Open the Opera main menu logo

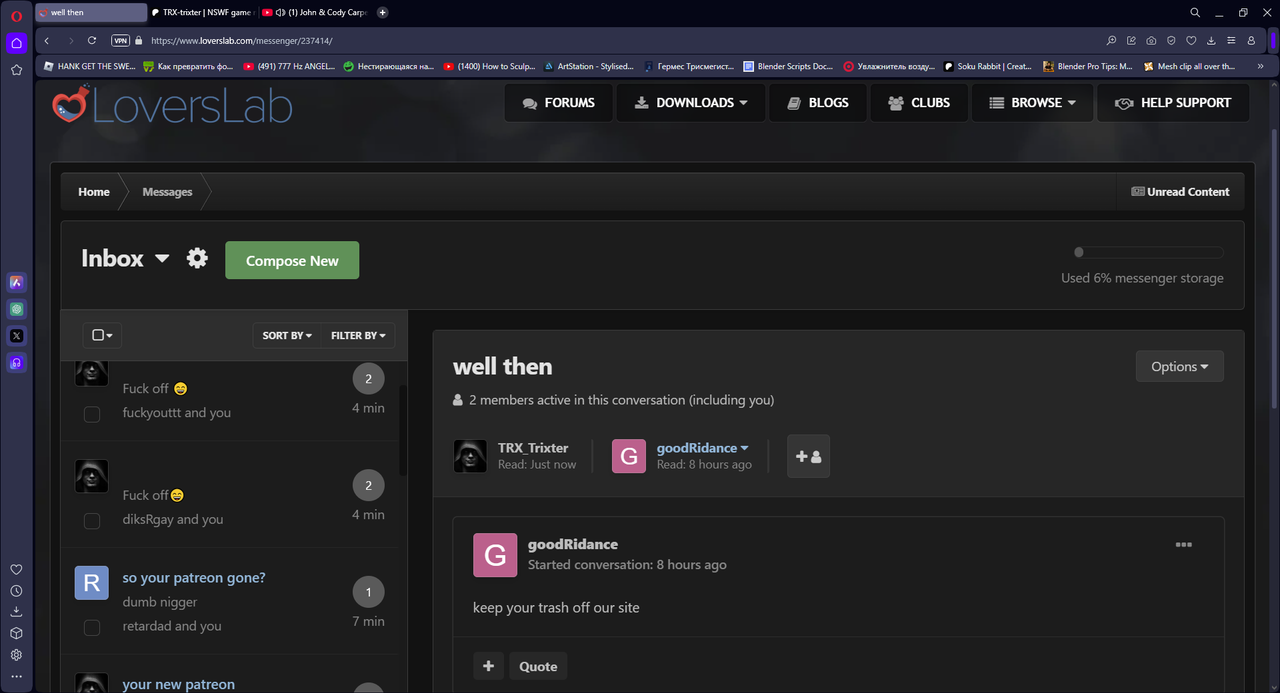tap(16, 14)
